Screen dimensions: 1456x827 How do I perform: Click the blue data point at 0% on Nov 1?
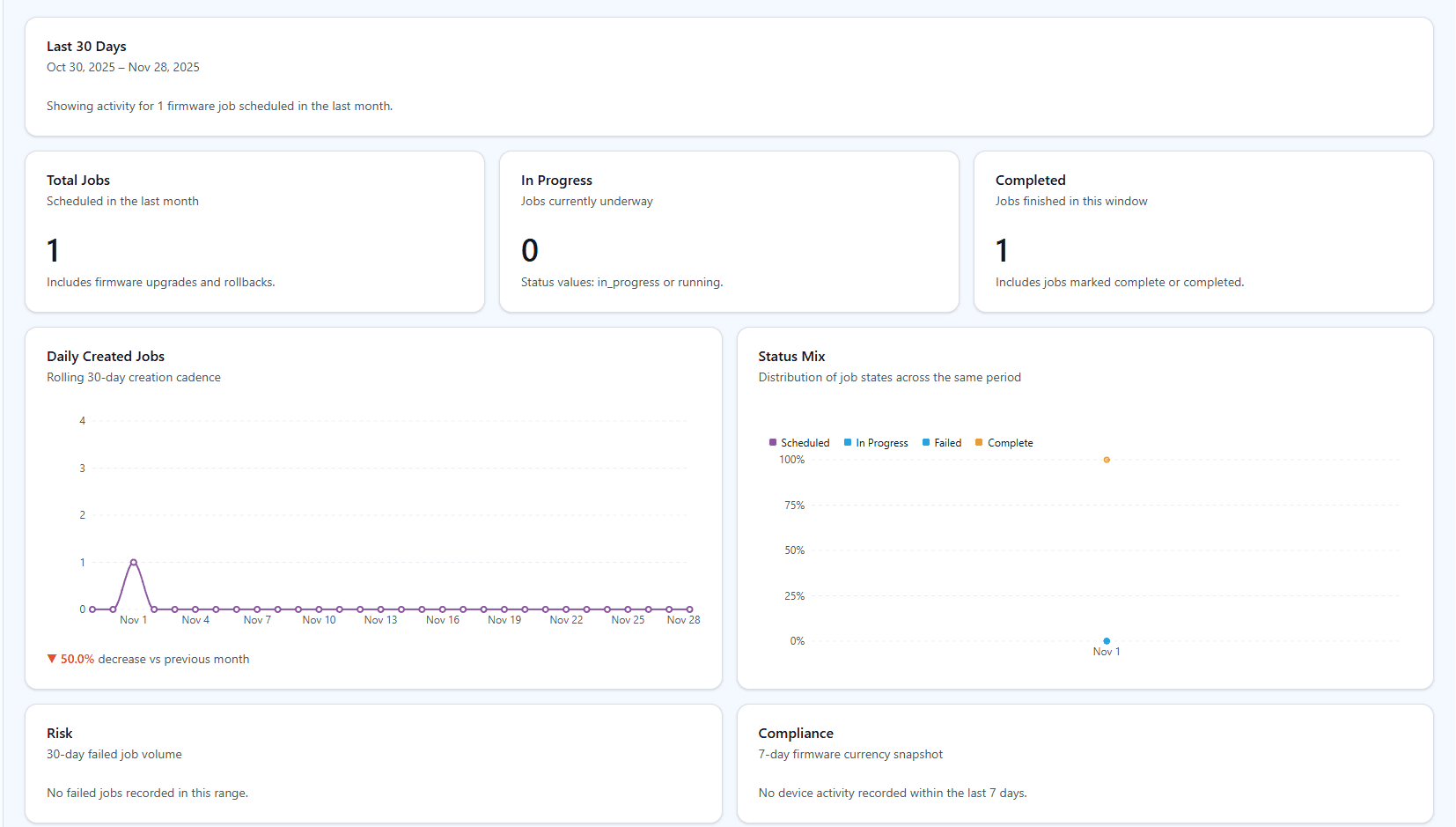click(1107, 640)
